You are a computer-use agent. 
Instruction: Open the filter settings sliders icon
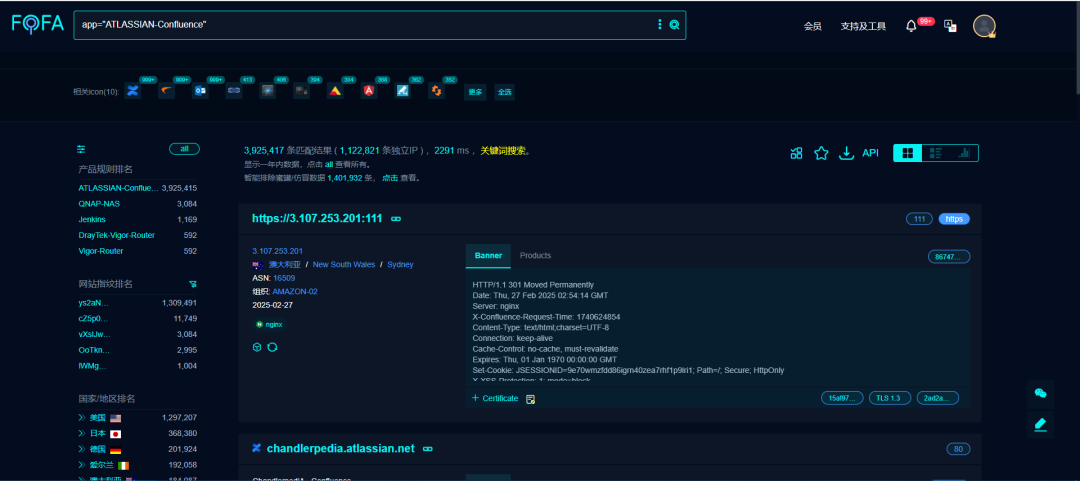(81, 149)
